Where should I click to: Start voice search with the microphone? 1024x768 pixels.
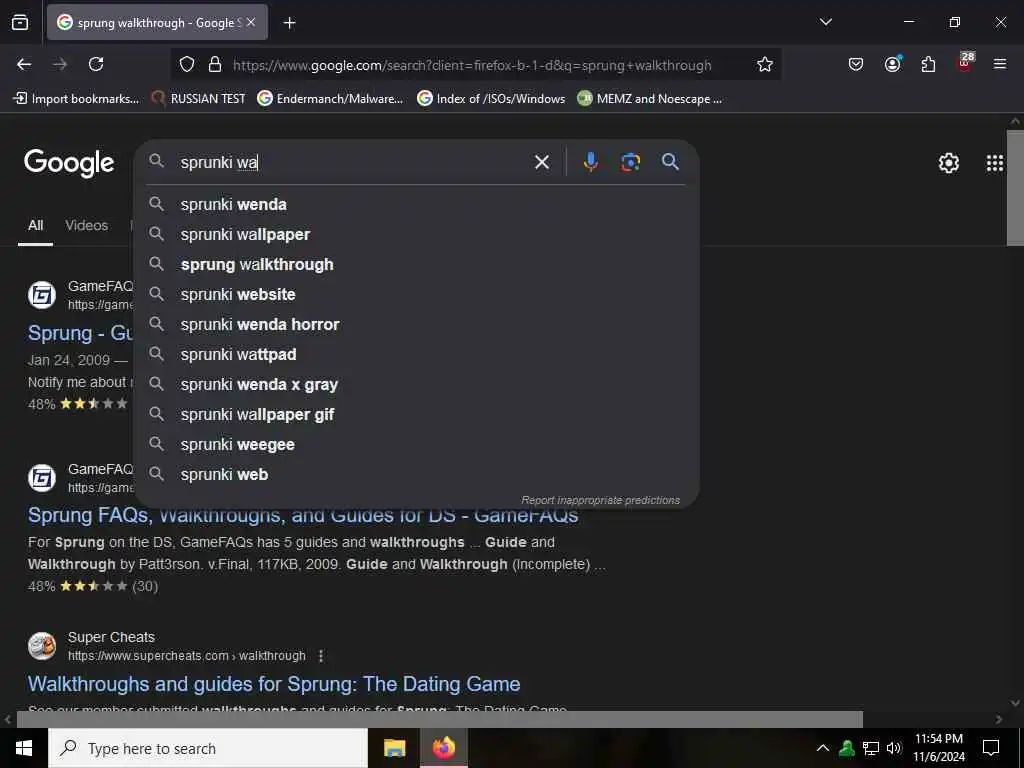(x=590, y=162)
